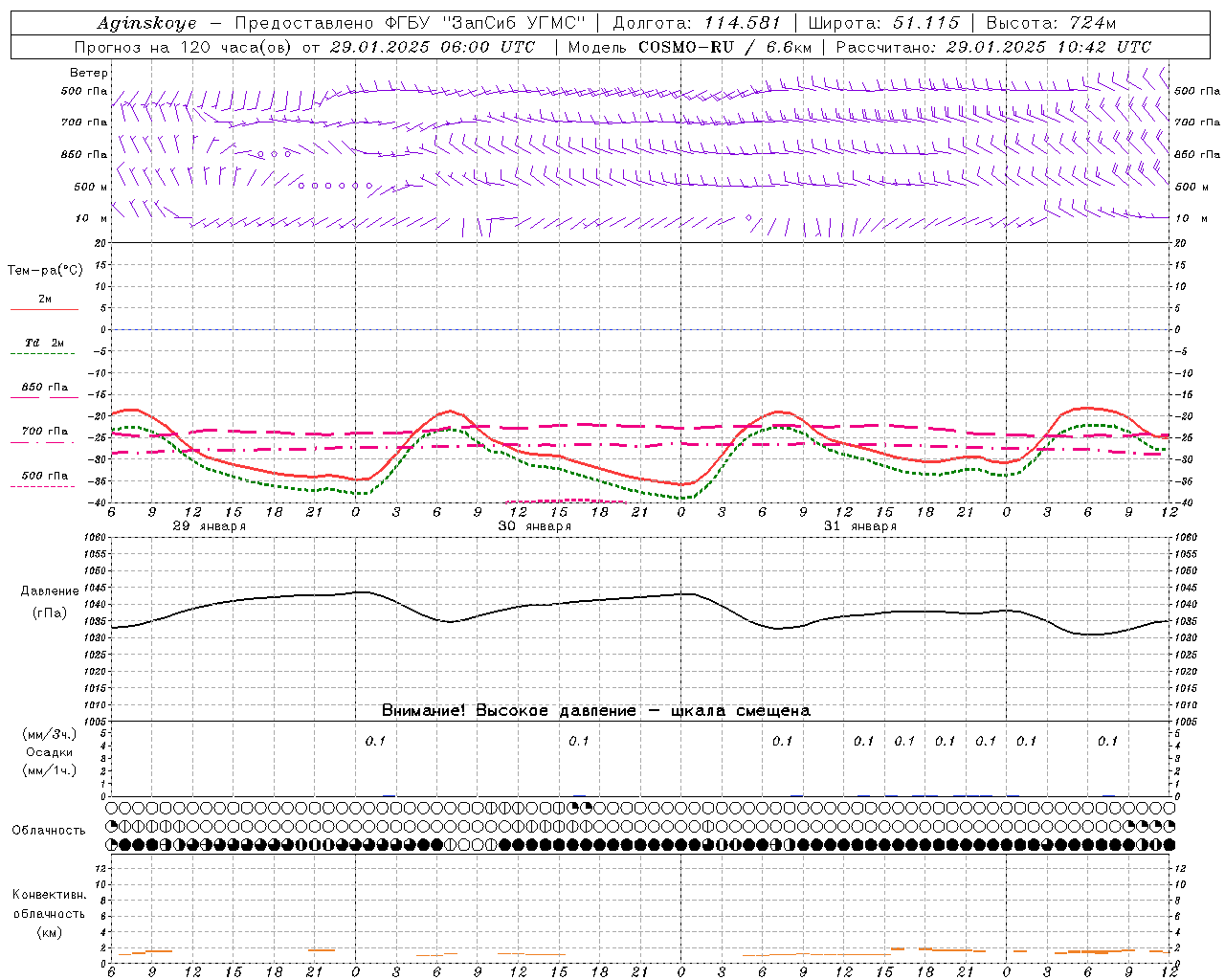Click the "Давление" pressure panel label
Viewport: 1225px width, 980px height.
50,591
